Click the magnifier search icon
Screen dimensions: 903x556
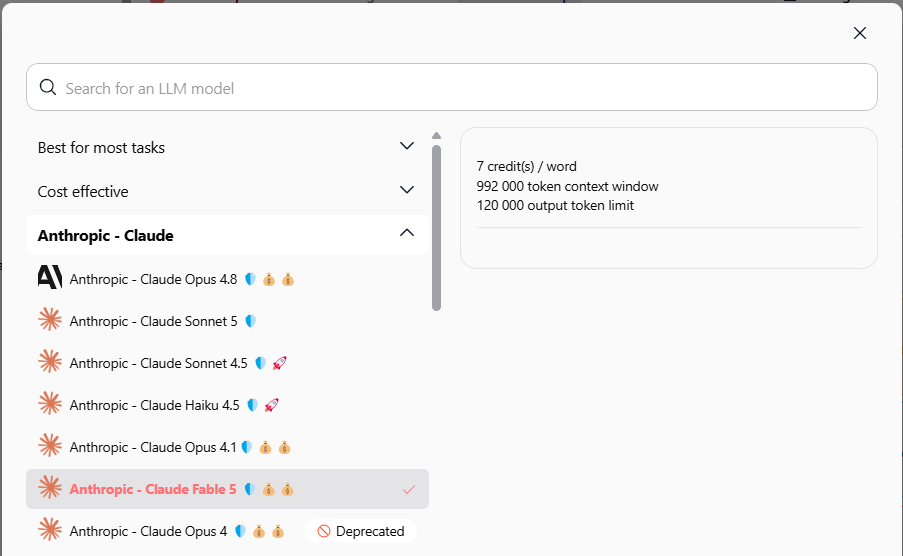click(x=48, y=88)
